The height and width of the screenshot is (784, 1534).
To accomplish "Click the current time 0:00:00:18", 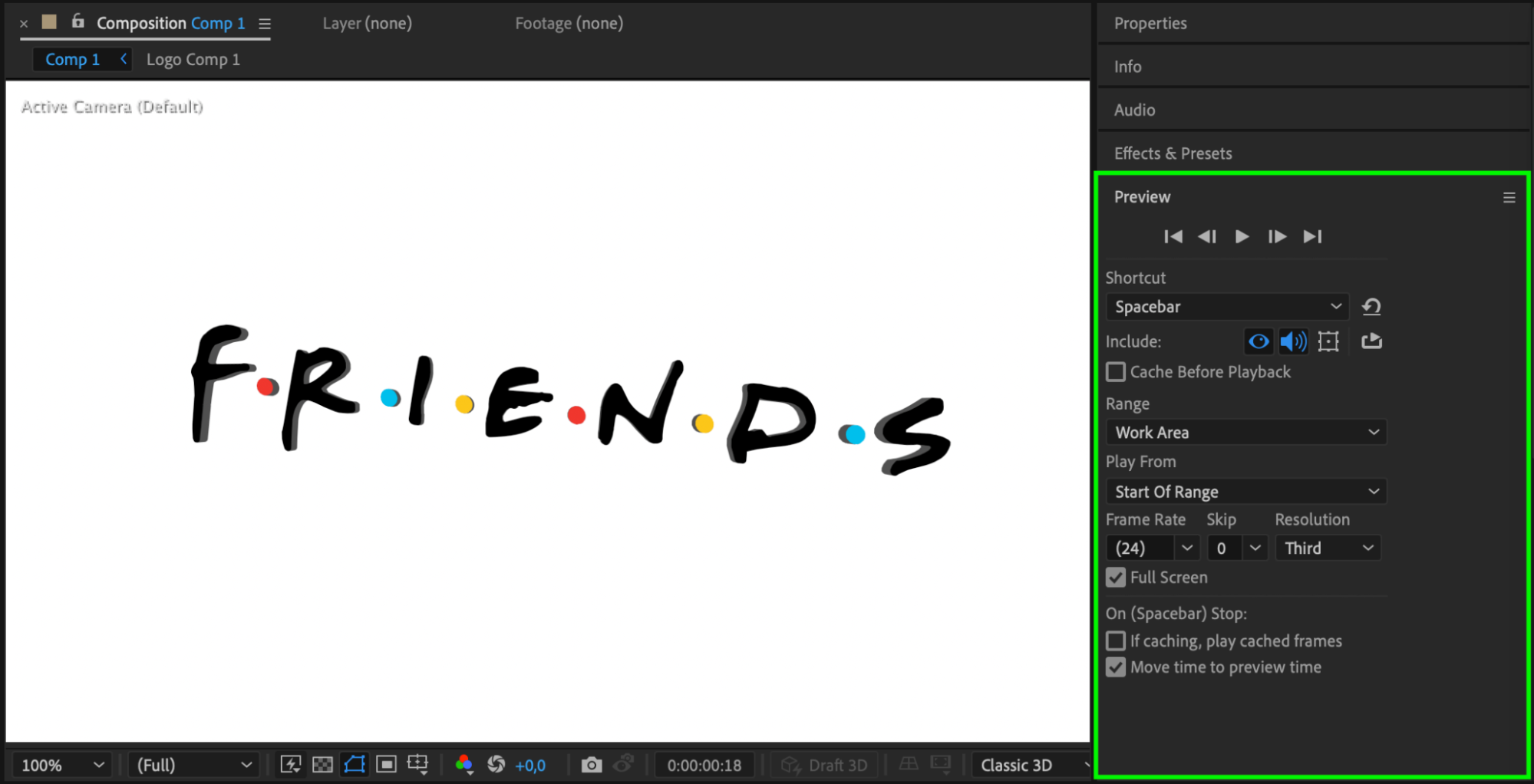I will [x=704, y=766].
